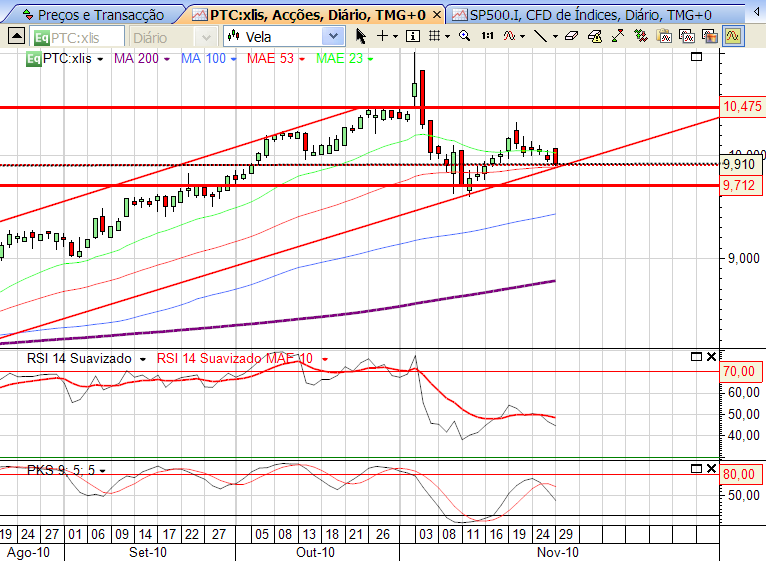Click the tab scroll left arrow
This screenshot has width=766, height=561.
(x=757, y=13)
